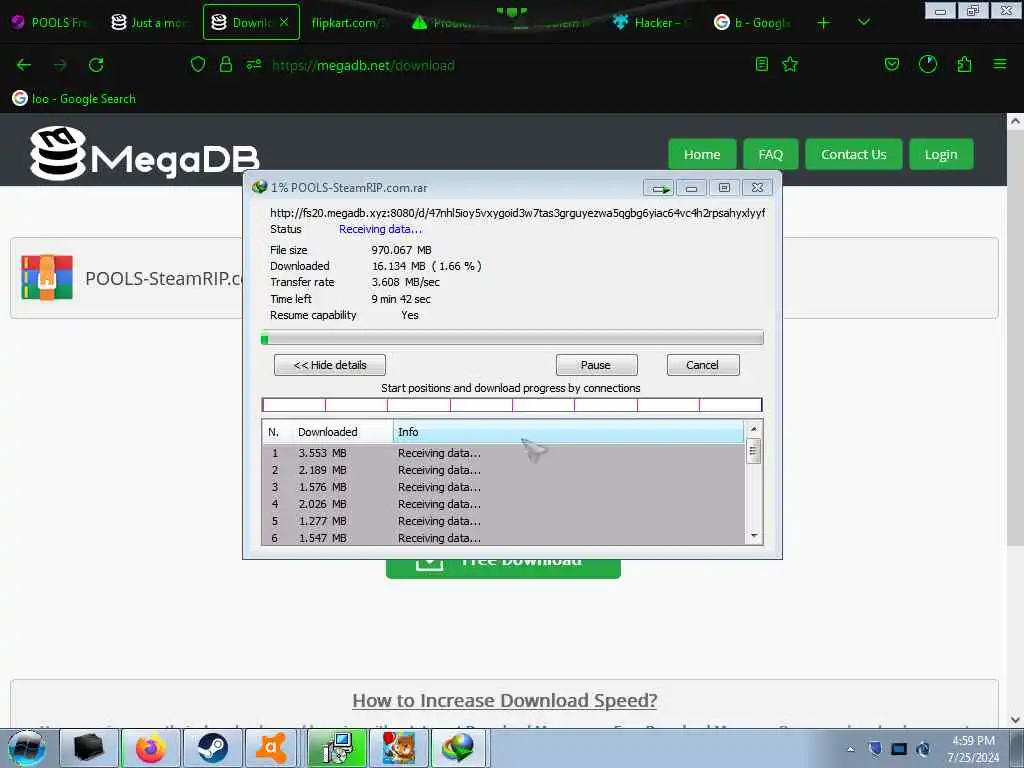The height and width of the screenshot is (768, 1024).
Task: Click the N. column header
Action: (274, 432)
